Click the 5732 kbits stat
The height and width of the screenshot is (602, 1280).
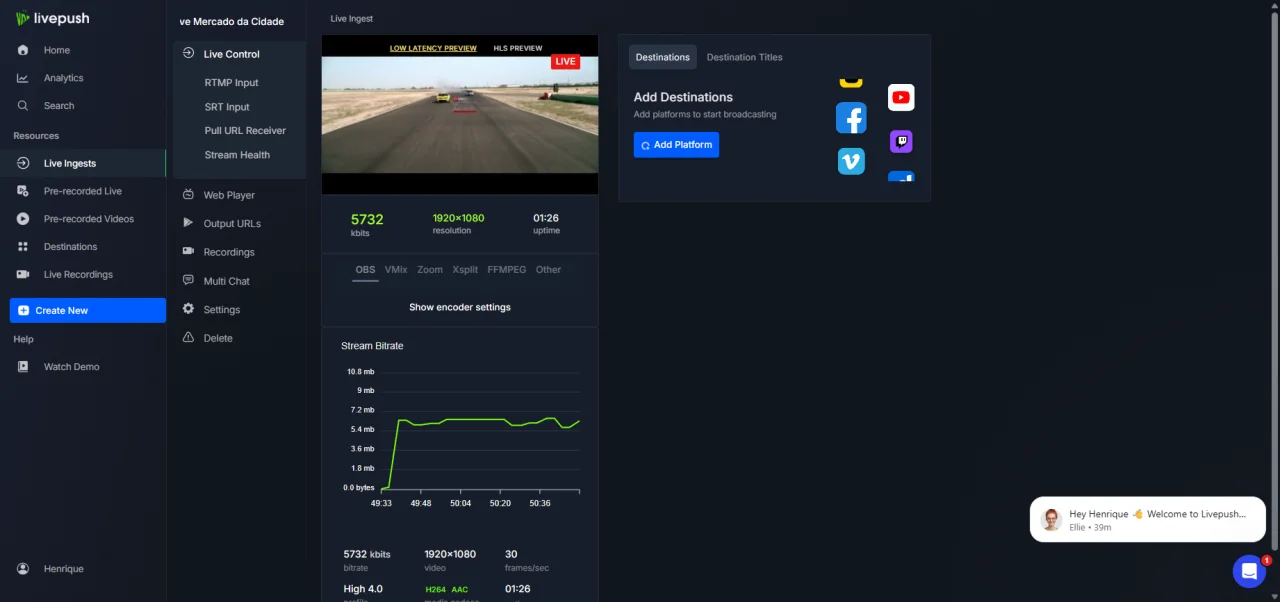(x=367, y=224)
